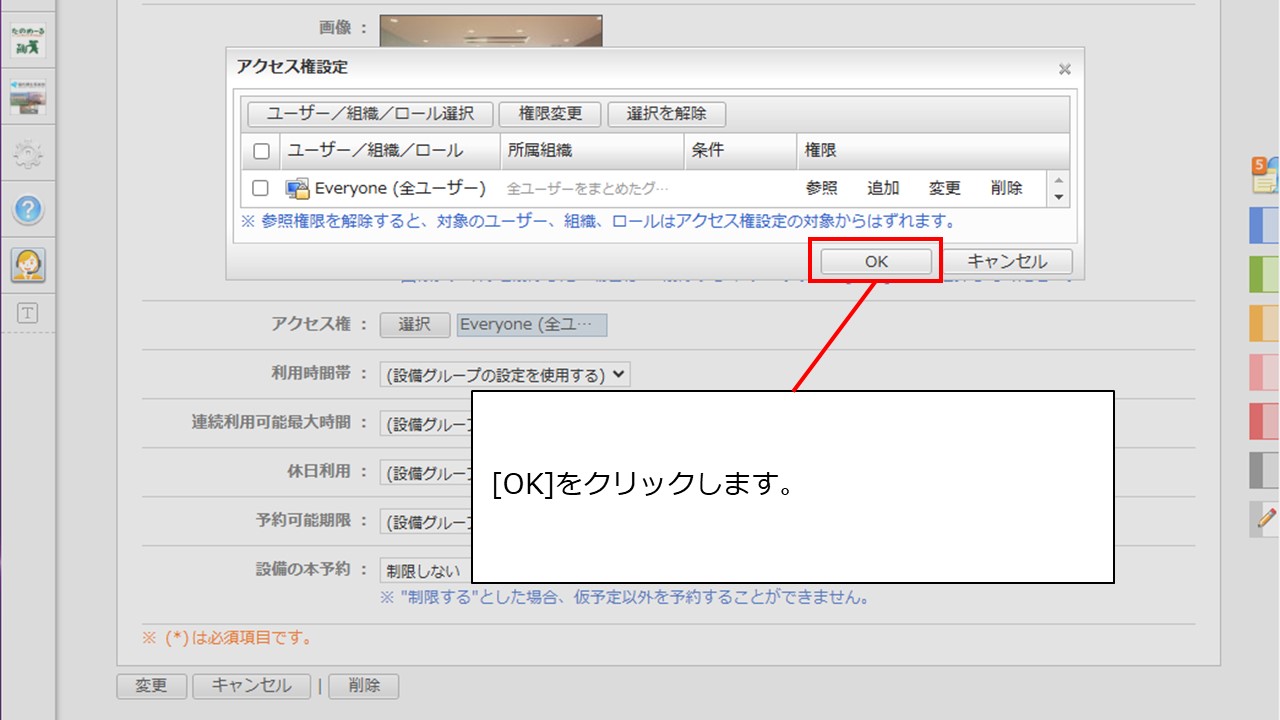Click the 選択を解除 button
Image resolution: width=1280 pixels, height=720 pixels.
coord(667,114)
